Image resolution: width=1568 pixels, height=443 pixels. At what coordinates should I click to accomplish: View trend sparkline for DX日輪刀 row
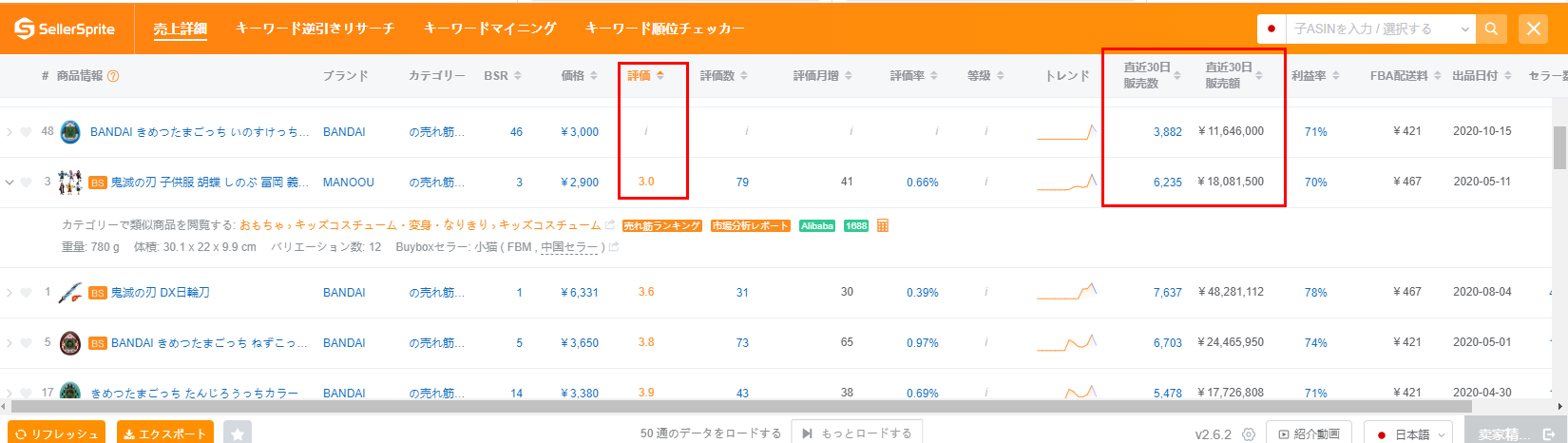1067,291
